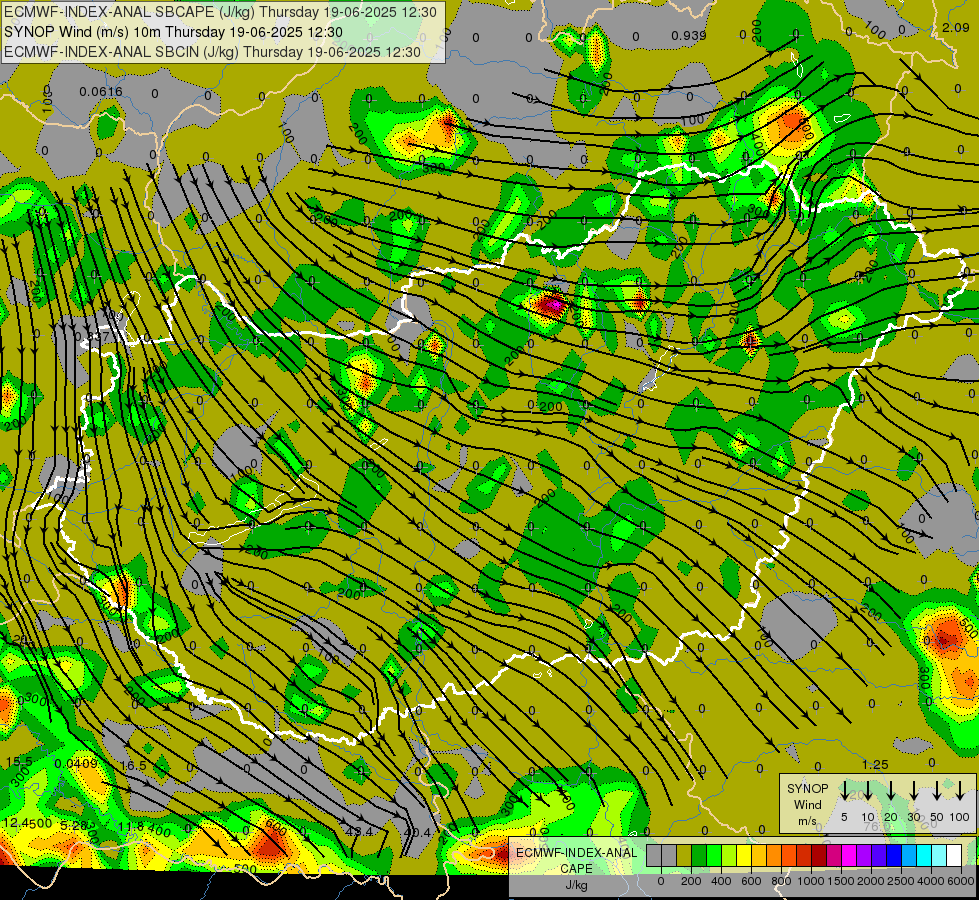The image size is (979, 900).
Task: Click the '2000' tick label in legend
Action: pos(872,881)
